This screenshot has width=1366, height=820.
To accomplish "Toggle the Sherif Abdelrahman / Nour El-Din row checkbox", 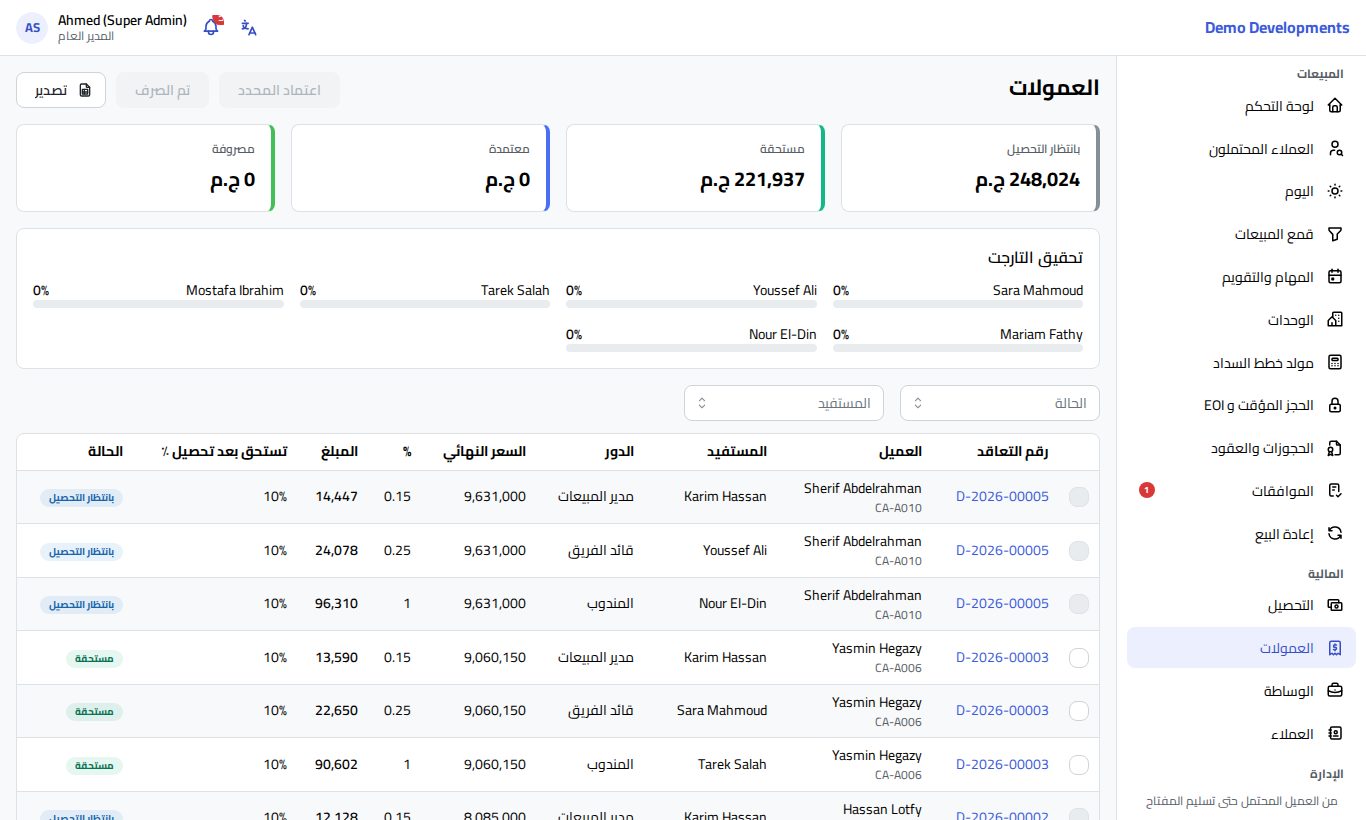I will click(1079, 604).
